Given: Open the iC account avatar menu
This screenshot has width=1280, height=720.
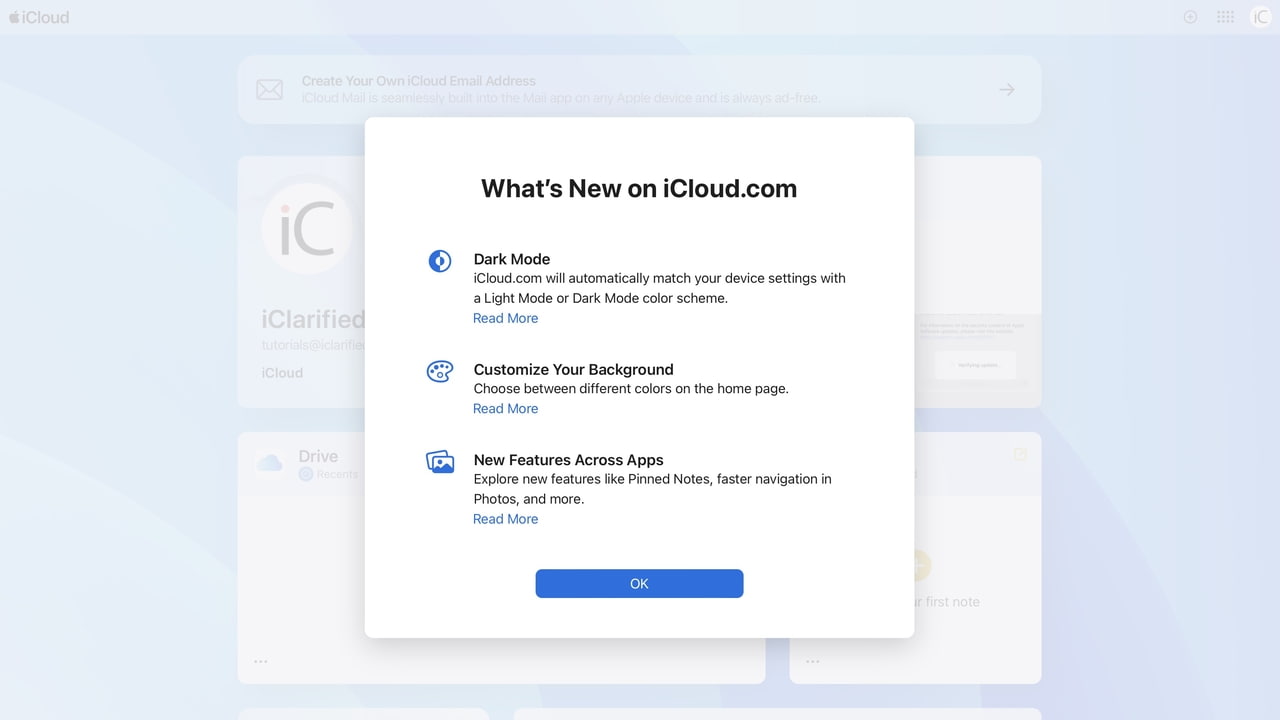Looking at the screenshot, I should click(x=1259, y=16).
